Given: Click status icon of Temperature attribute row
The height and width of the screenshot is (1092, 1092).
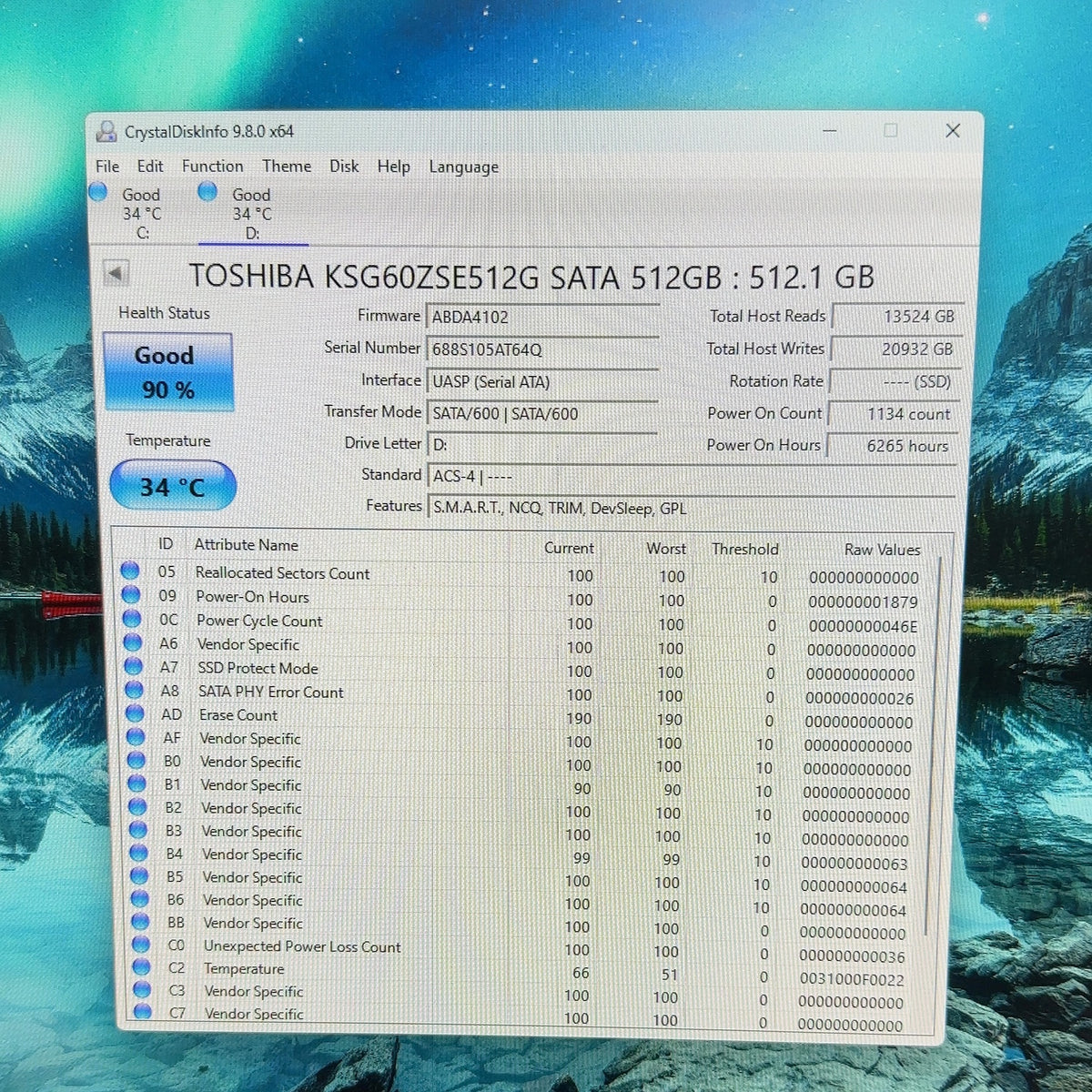Looking at the screenshot, I should 141,967.
